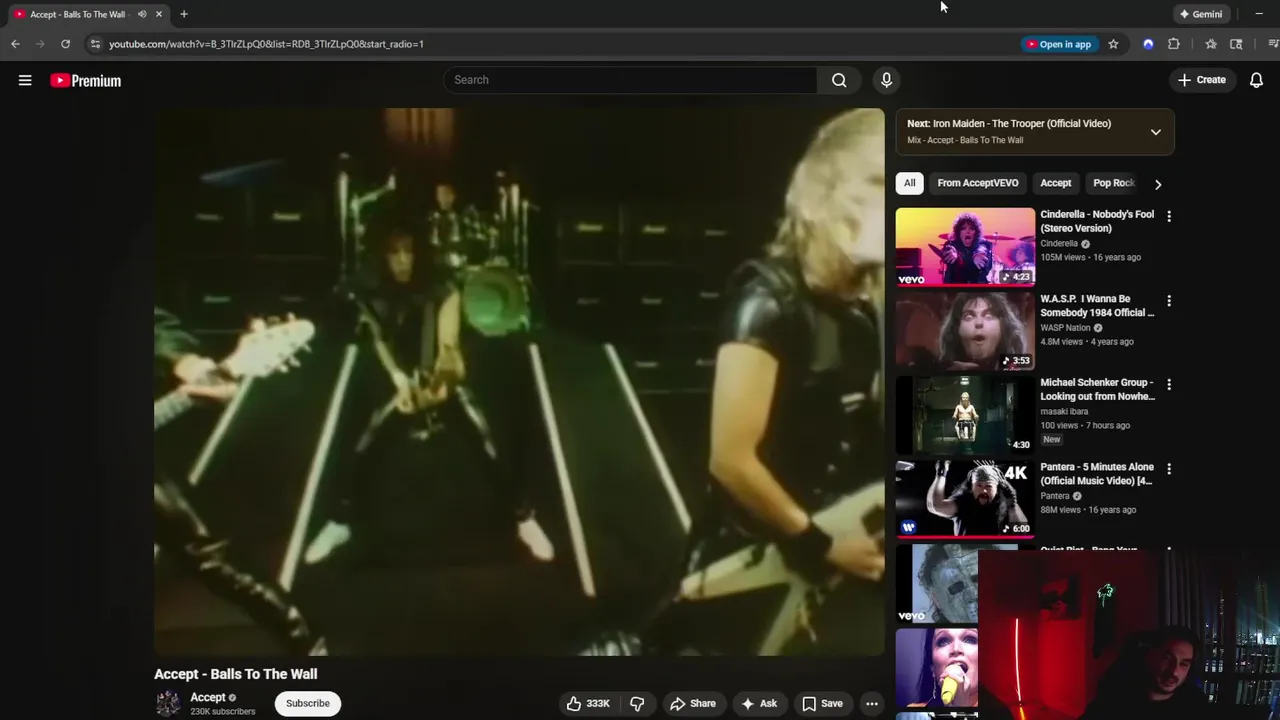Image resolution: width=1280 pixels, height=720 pixels.
Task: Focus the YouTube Search field
Action: (631, 80)
